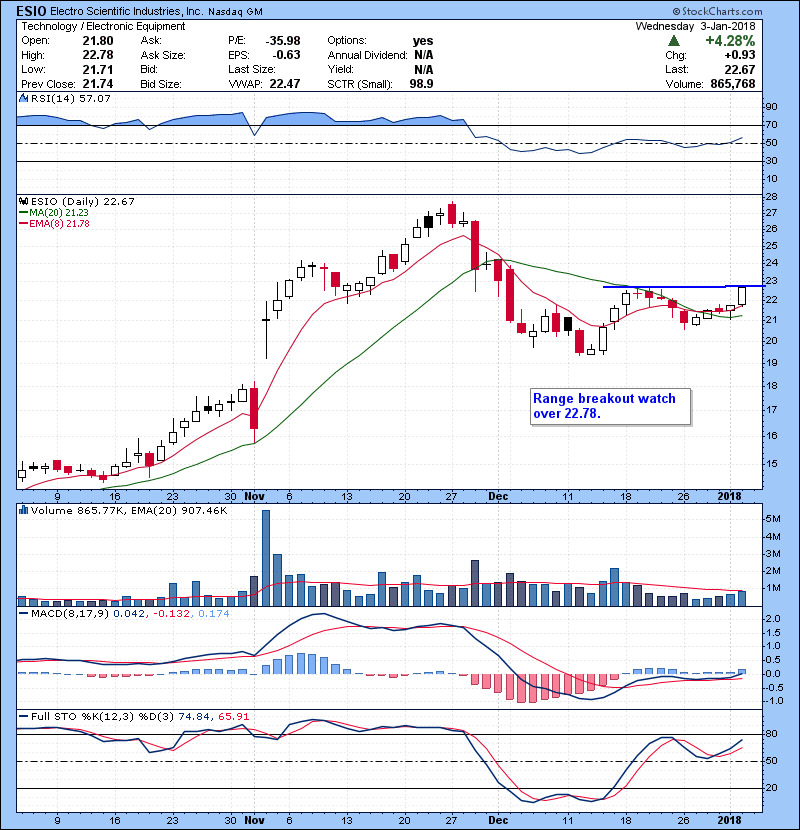Click the candlestick icon next to ESIO (Daily)
800x830 pixels.
23,201
